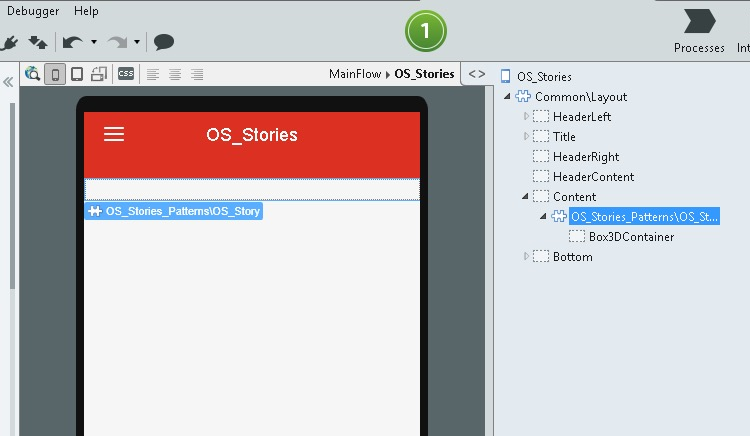The image size is (750, 436).
Task: Open the Processes tab
Action: point(699,31)
